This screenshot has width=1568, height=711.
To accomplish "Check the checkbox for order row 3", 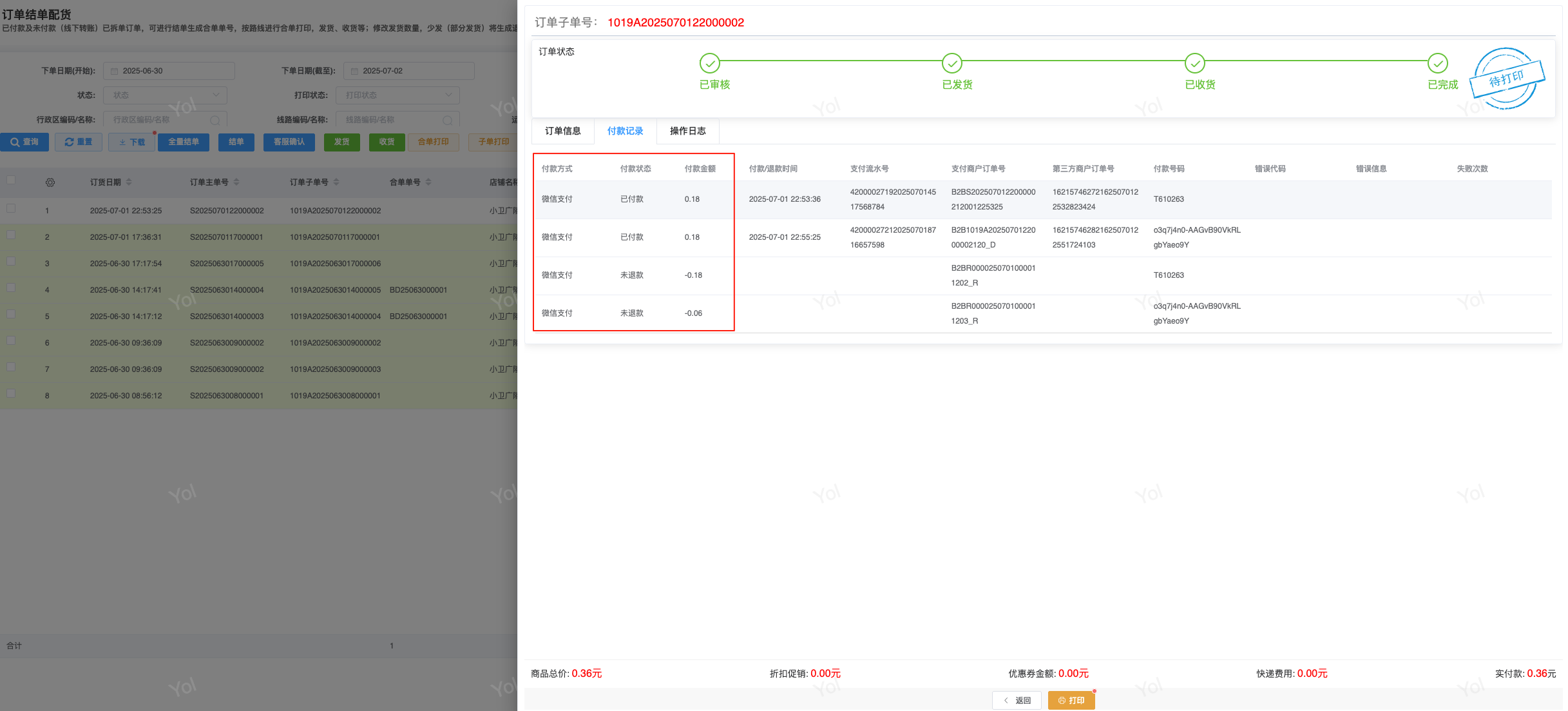I will (x=11, y=261).
